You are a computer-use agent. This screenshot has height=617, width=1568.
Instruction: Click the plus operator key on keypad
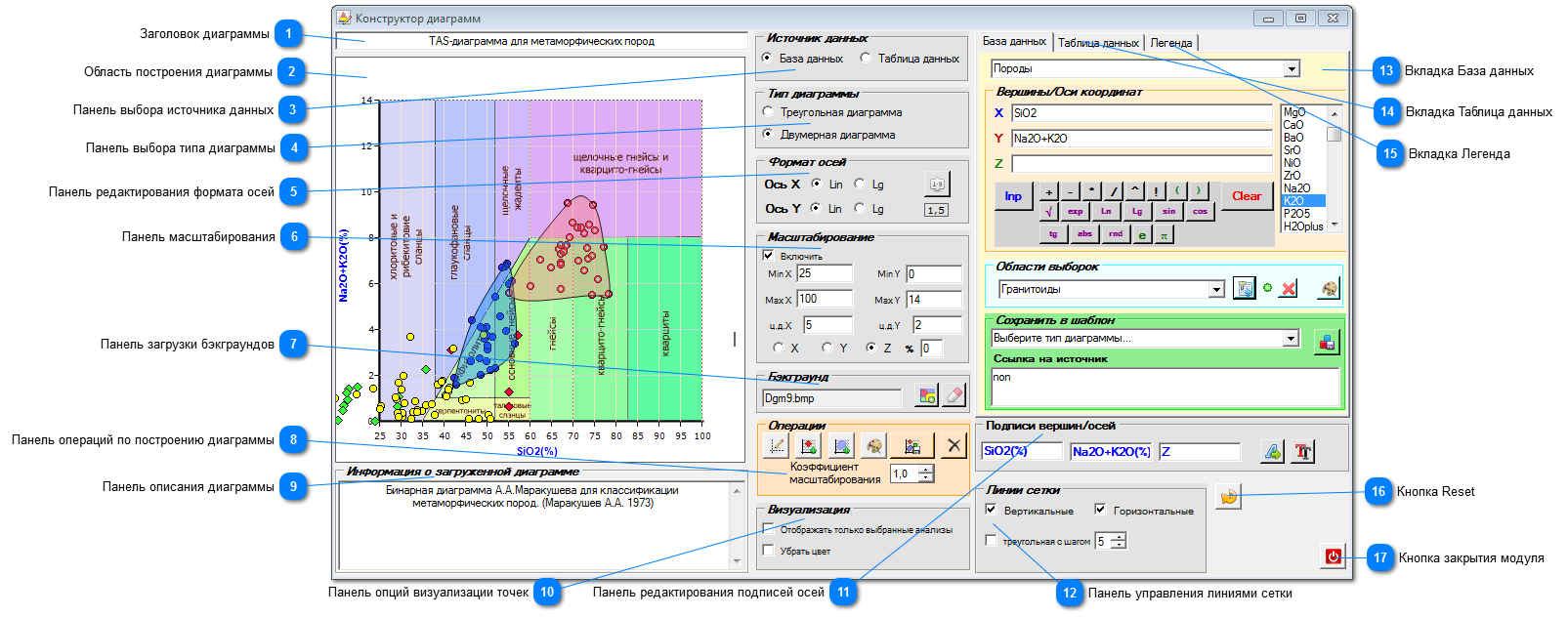[1048, 191]
